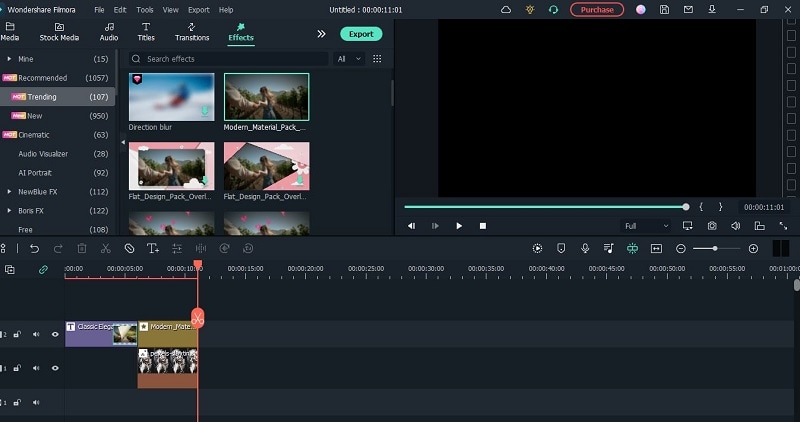Redo the last undone action
Screen dimensions: 800x422
[x=58, y=249]
